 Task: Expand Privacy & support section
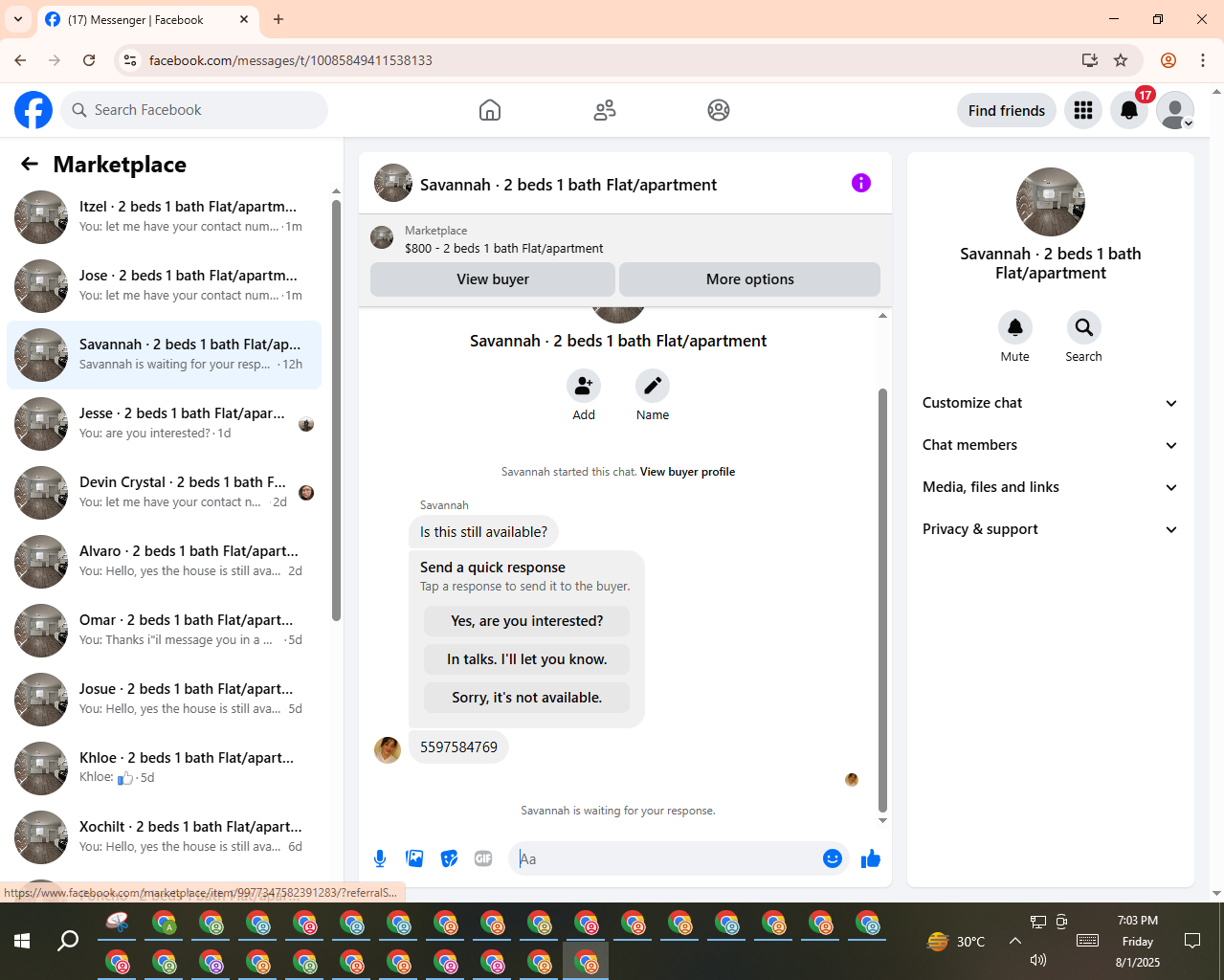click(x=1050, y=529)
